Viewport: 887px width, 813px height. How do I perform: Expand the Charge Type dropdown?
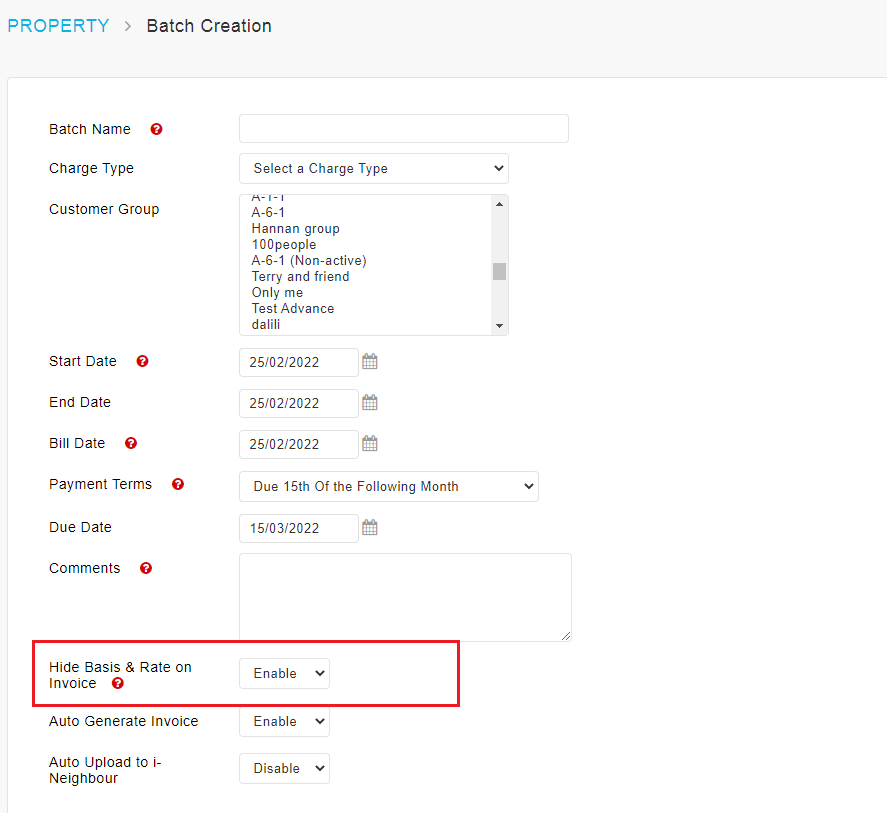point(374,169)
